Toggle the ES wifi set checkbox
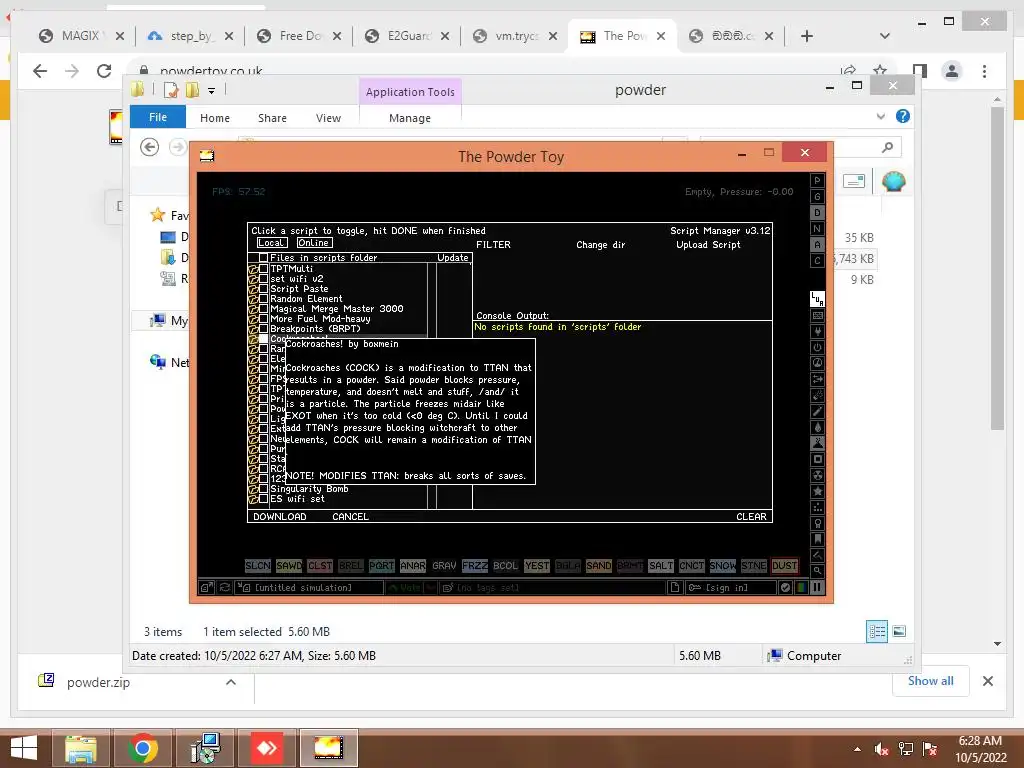1024x768 pixels. pos(263,498)
